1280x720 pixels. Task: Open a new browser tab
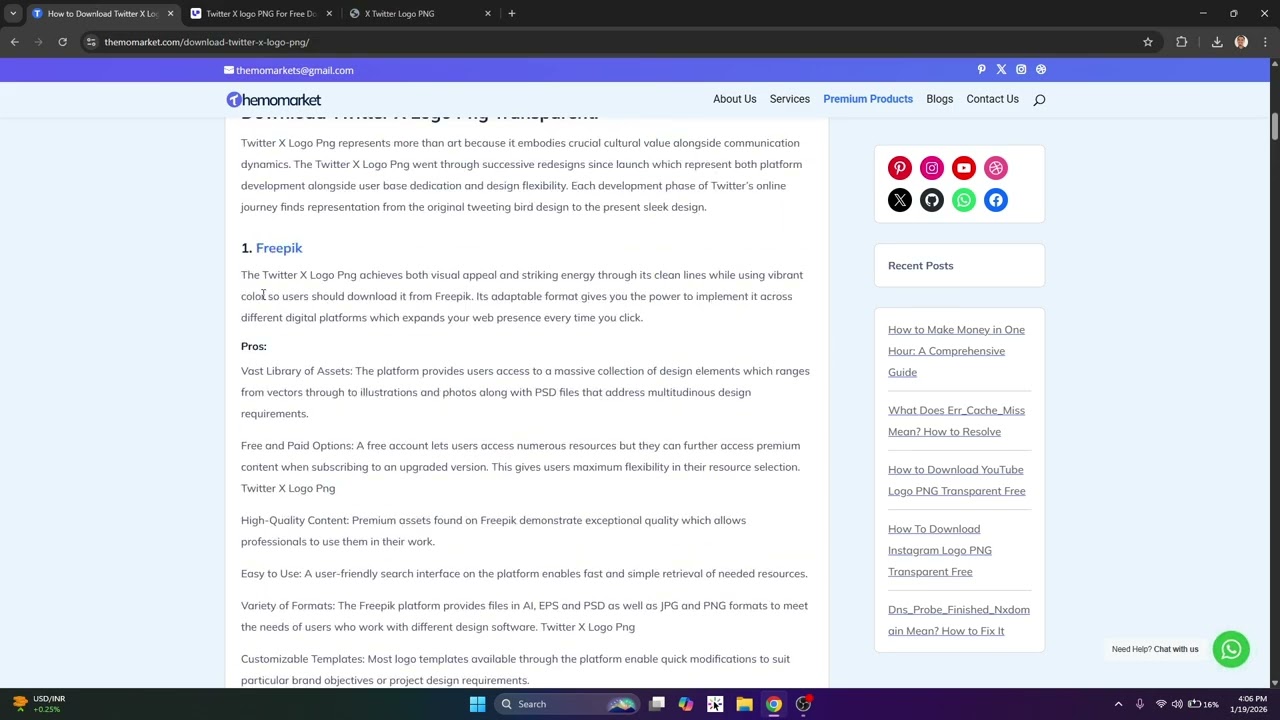pyautogui.click(x=511, y=14)
